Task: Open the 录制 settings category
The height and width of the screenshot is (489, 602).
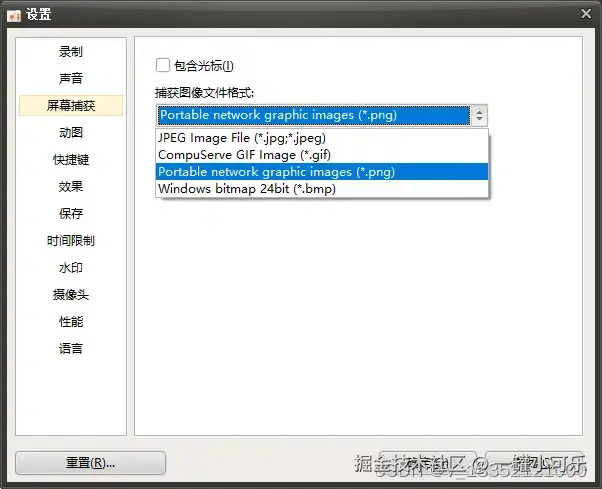Action: tap(71, 51)
